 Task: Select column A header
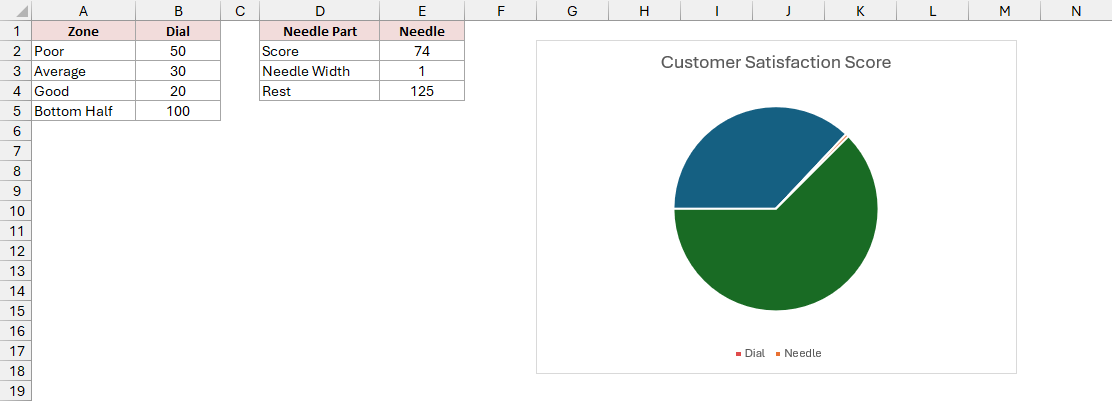[84, 11]
